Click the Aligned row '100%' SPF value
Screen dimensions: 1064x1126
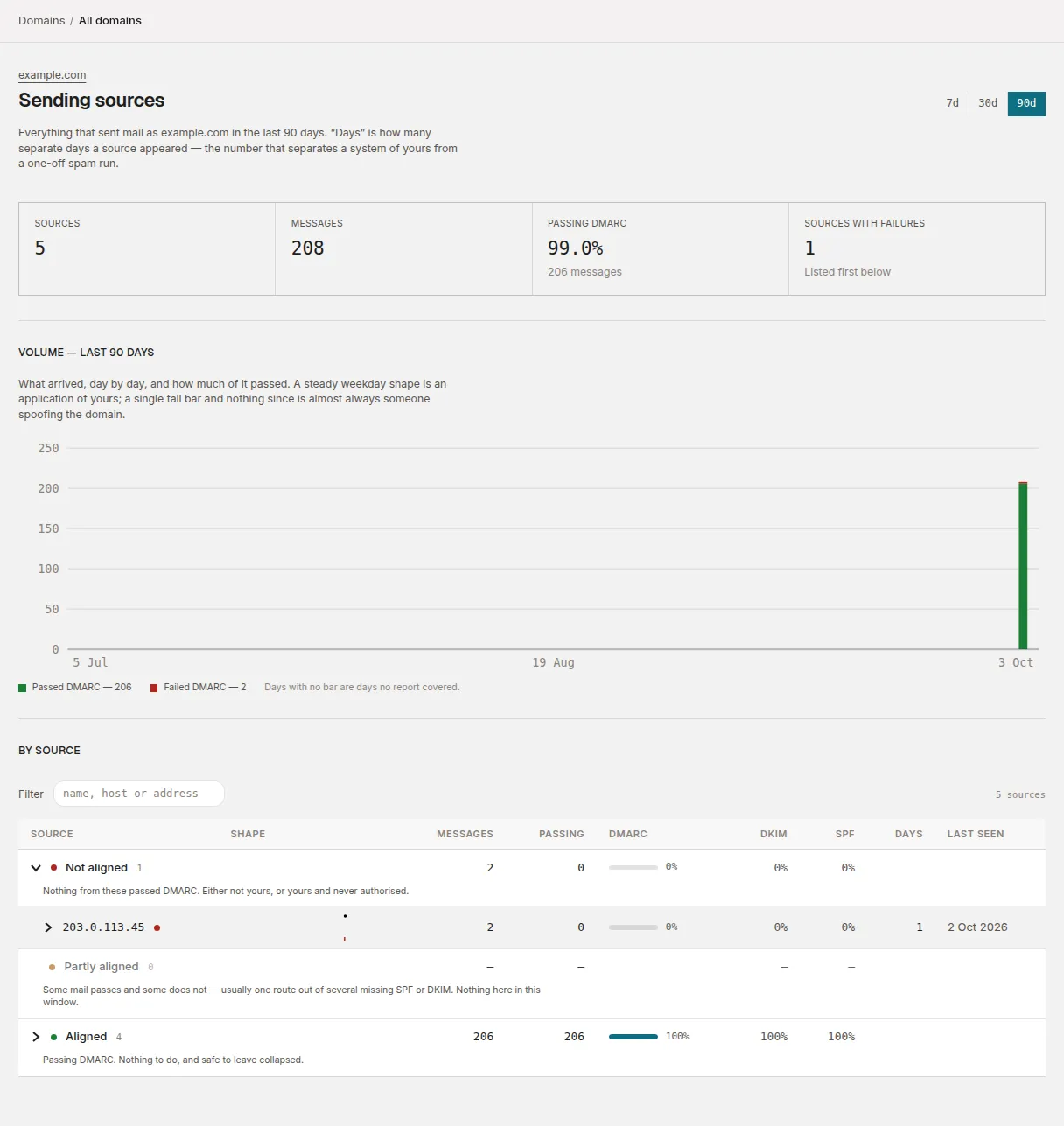pyautogui.click(x=841, y=1037)
